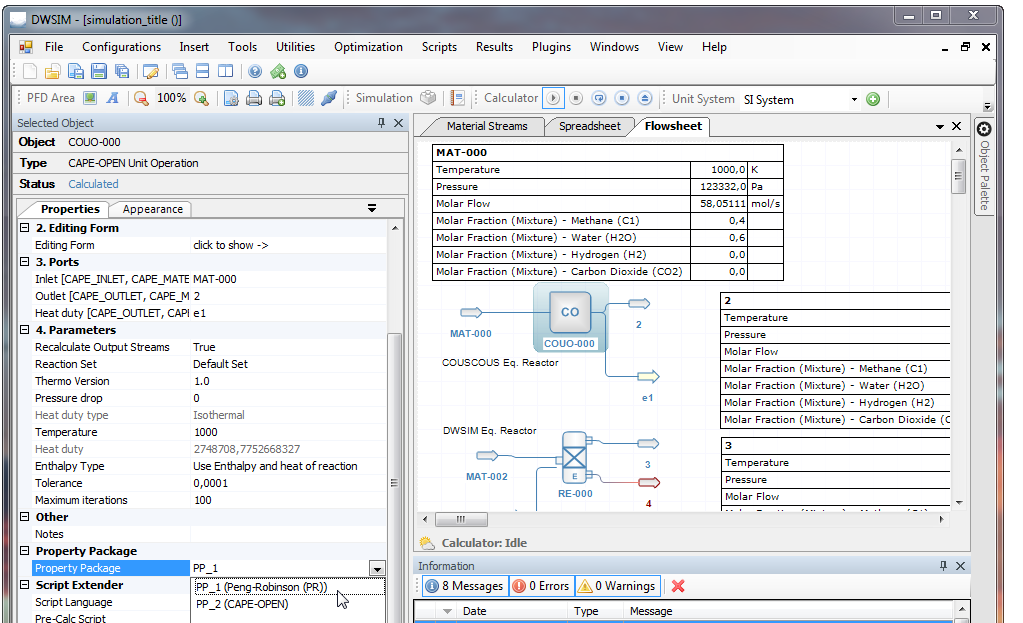Screen dimensions: 1023x623
Task: Click the Simulation configure brick icon
Action: (x=428, y=98)
